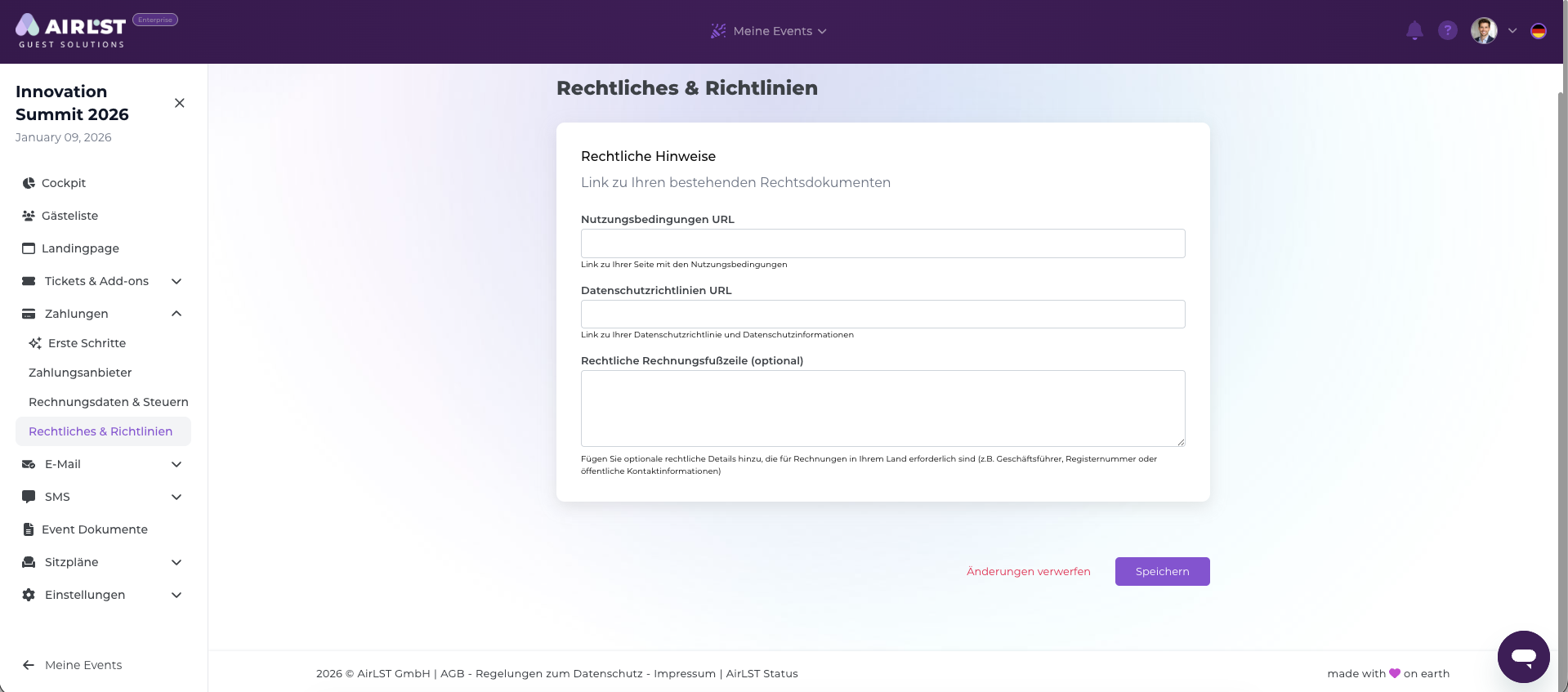Expand the E-Mail section chevron
This screenshot has height=692, width=1568.
click(x=176, y=464)
